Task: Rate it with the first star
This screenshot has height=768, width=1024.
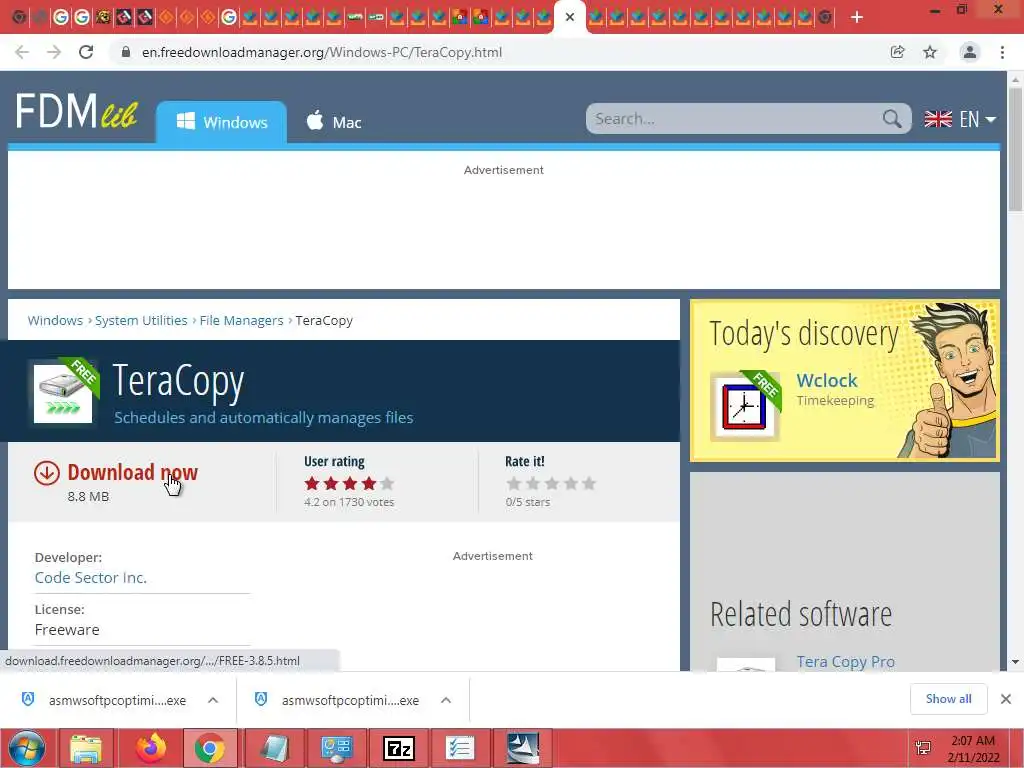Action: 514,483
